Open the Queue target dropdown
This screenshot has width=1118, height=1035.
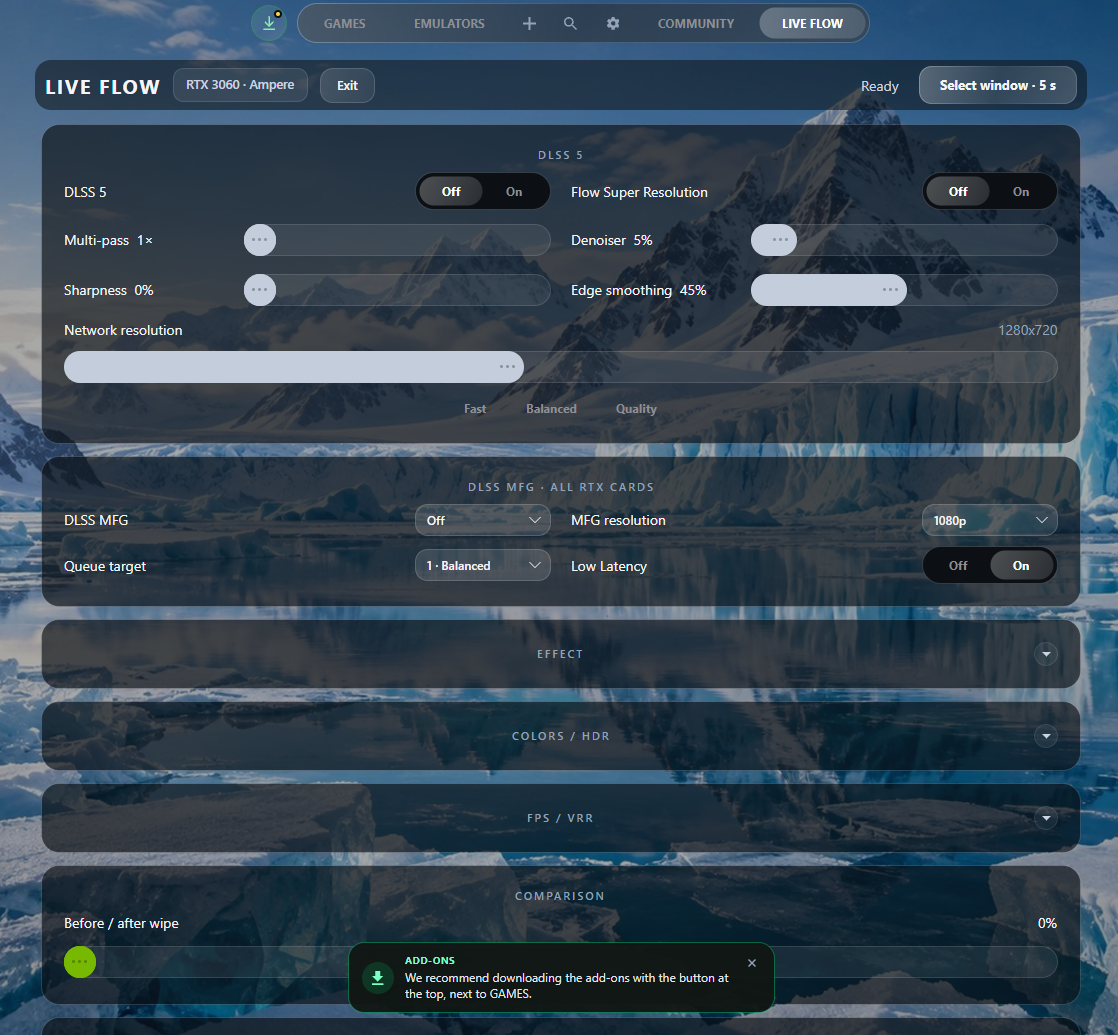(x=483, y=565)
